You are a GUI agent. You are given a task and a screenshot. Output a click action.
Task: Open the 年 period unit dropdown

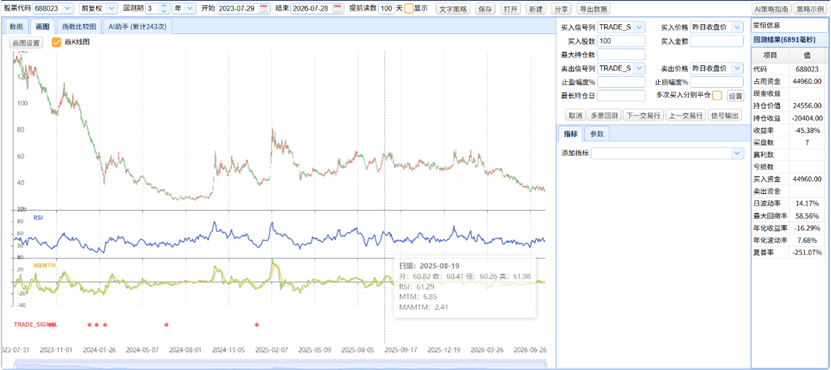point(190,8)
